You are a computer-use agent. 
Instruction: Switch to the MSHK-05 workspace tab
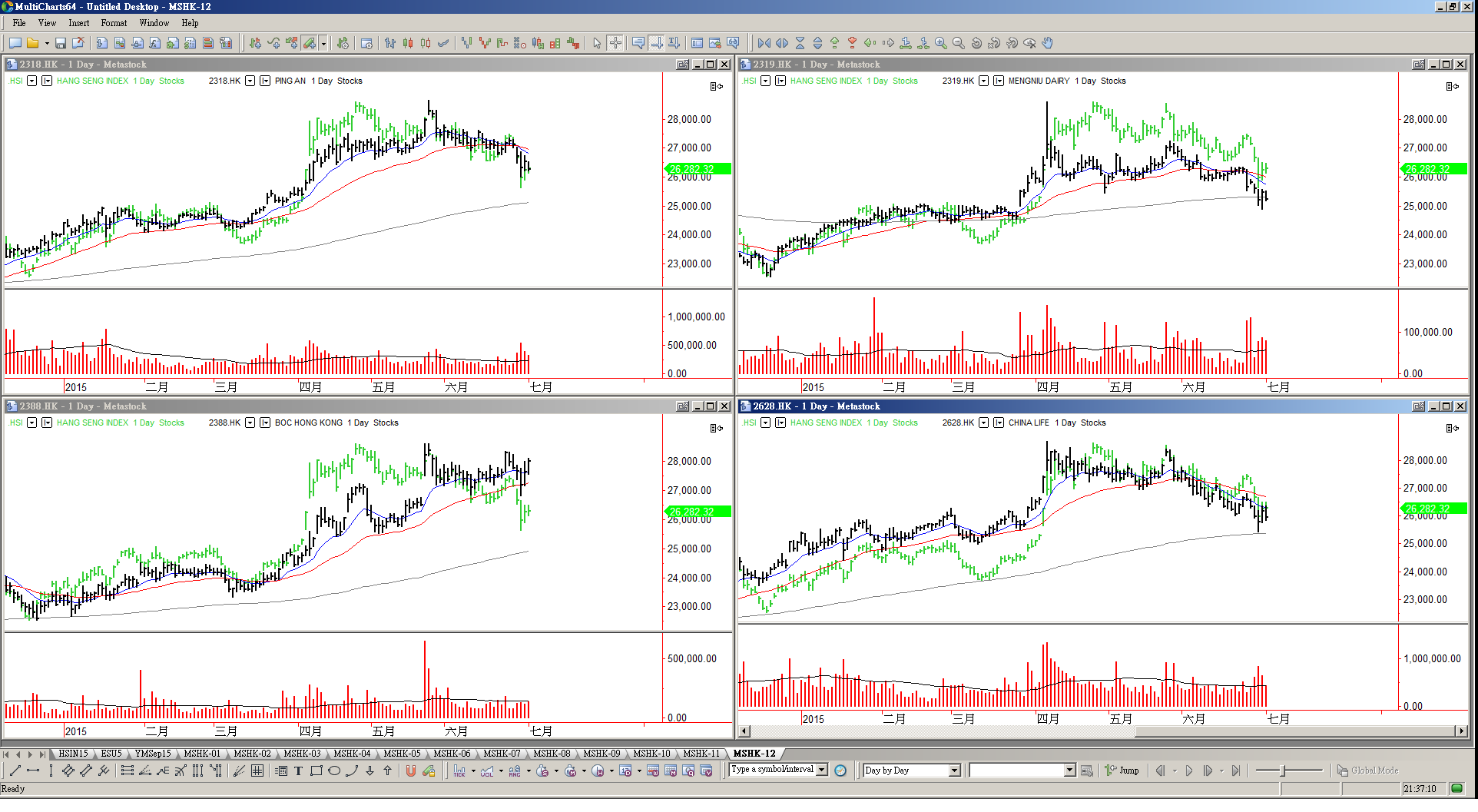click(402, 754)
